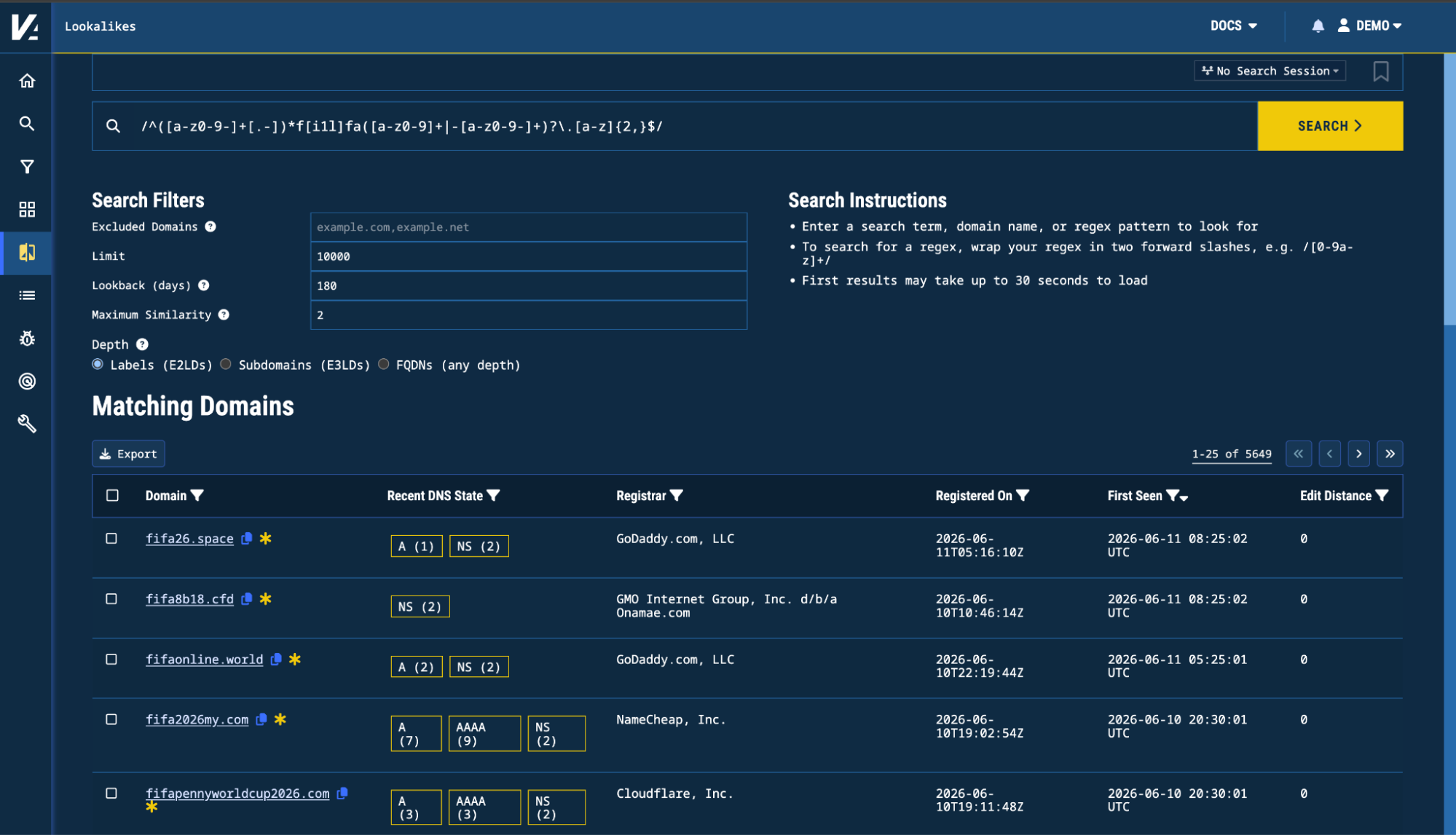Open the DEMO user dropdown

coord(1370,25)
